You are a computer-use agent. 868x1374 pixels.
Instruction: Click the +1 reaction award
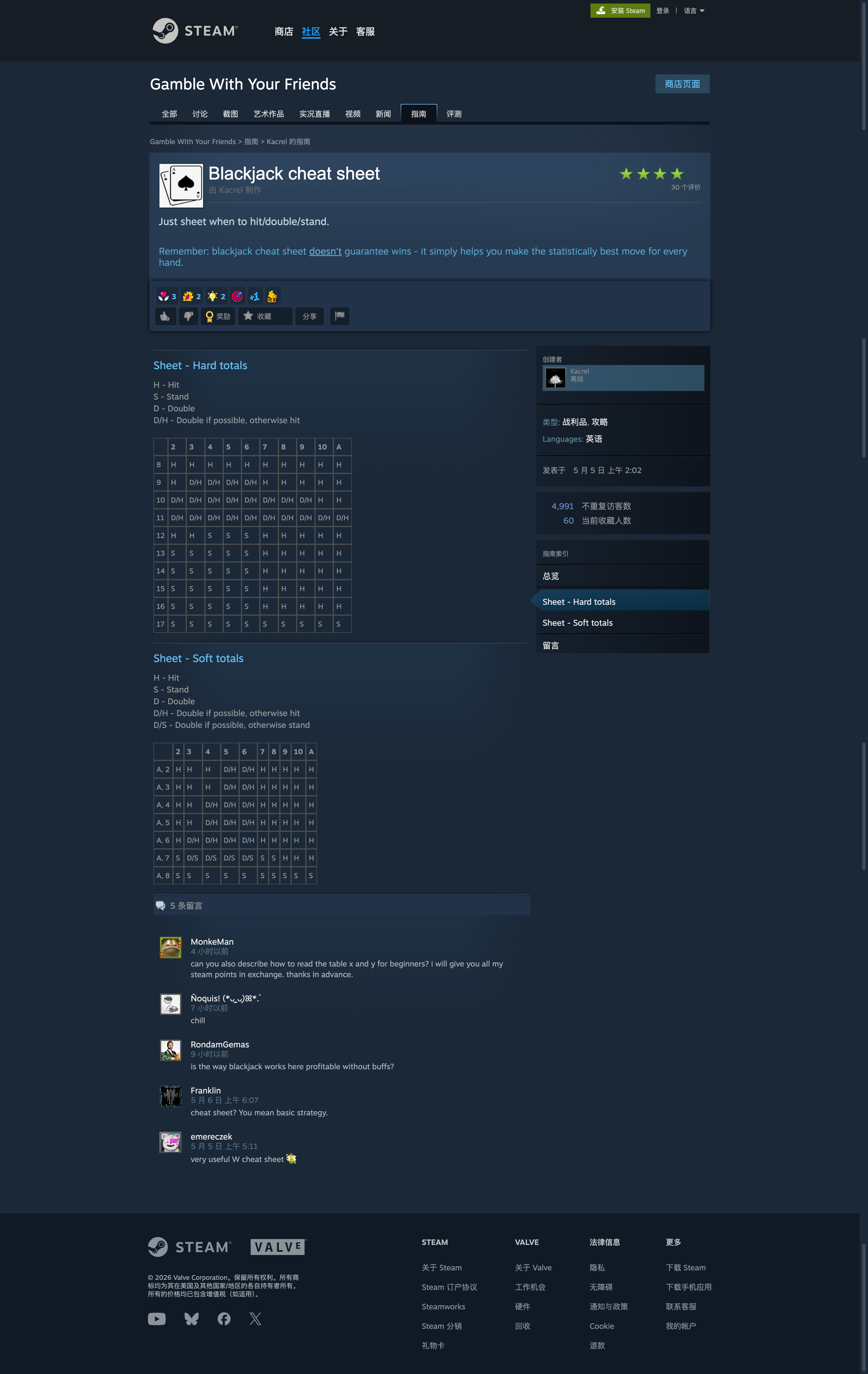tap(254, 296)
